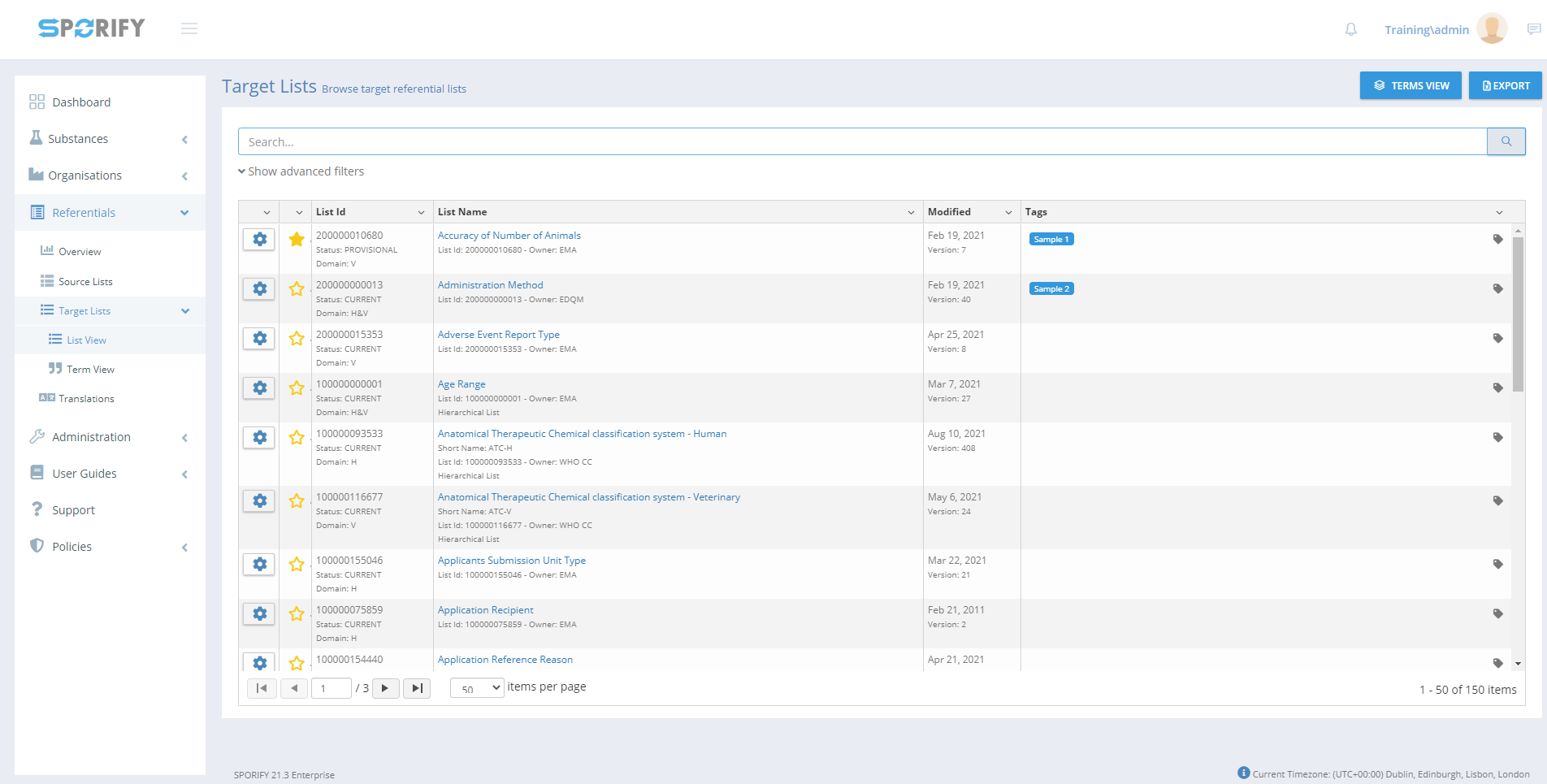1547x784 pixels.
Task: Open the Applicants Submission Unit Type link
Action: point(511,561)
